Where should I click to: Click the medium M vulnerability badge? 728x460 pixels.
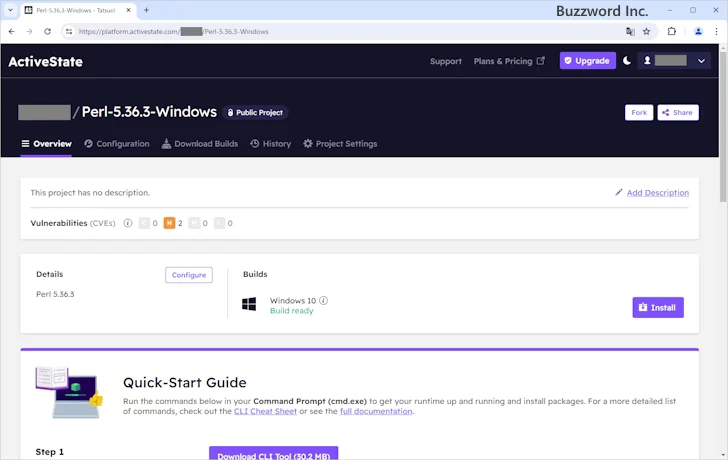[x=195, y=223]
